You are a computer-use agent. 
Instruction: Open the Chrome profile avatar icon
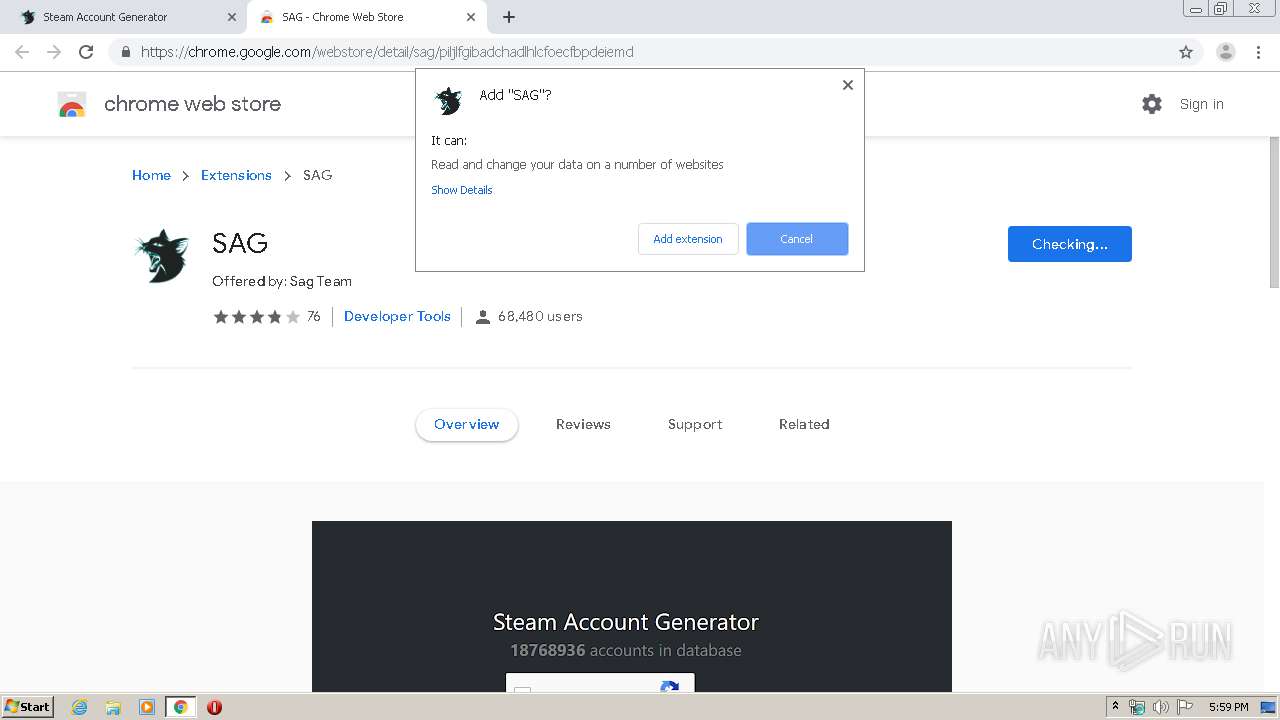pyautogui.click(x=1226, y=52)
